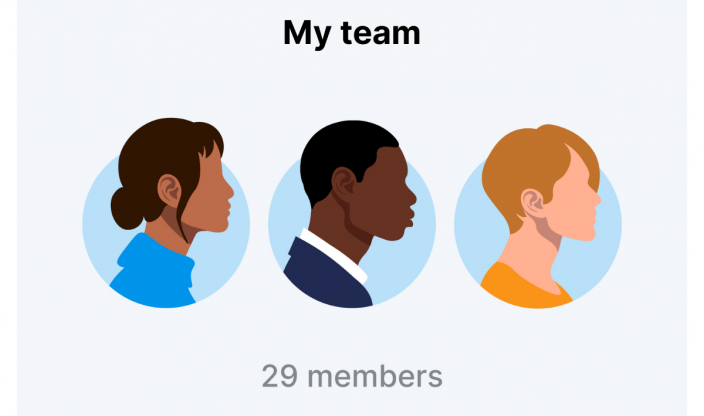Select the middle team member avatar
Screen dimensions: 704x416
click(x=352, y=214)
